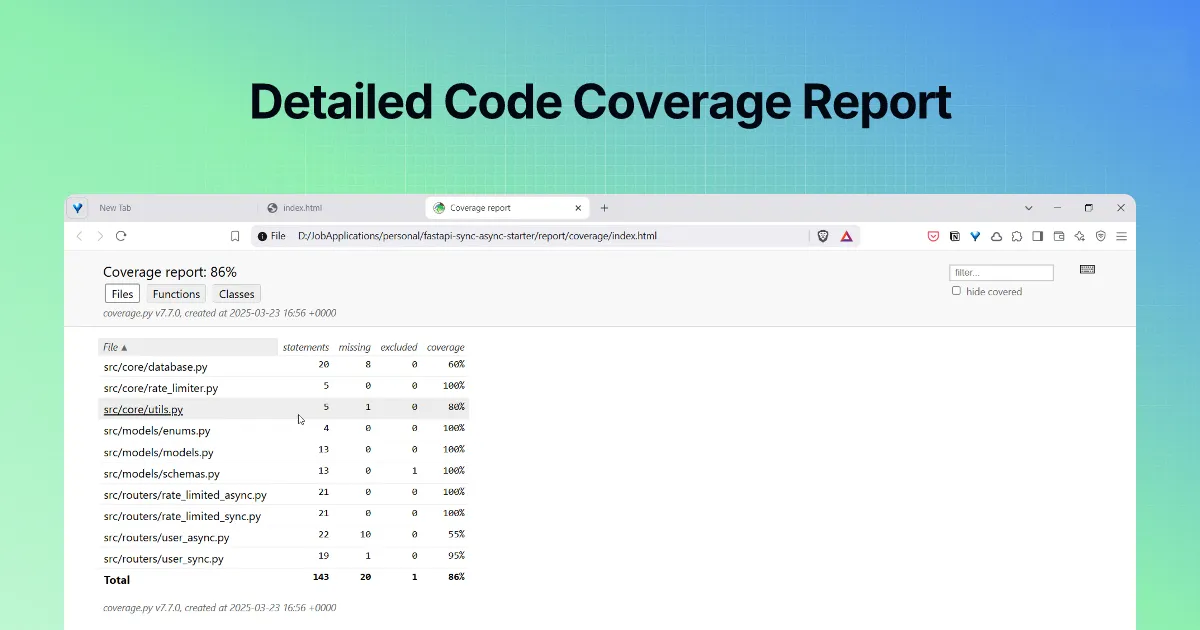Open the Extensions puzzle-piece menu
Viewport: 1200px width, 630px height.
(x=1017, y=236)
